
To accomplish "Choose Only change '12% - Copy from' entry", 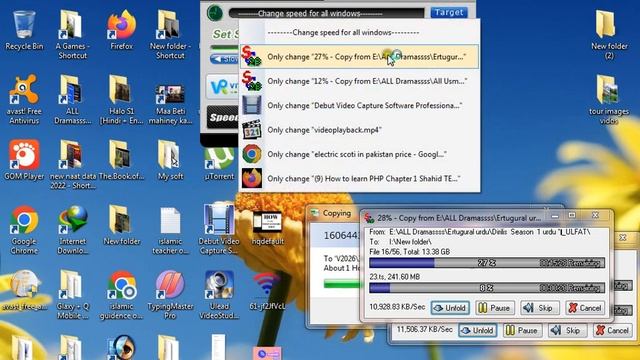I will pos(360,81).
